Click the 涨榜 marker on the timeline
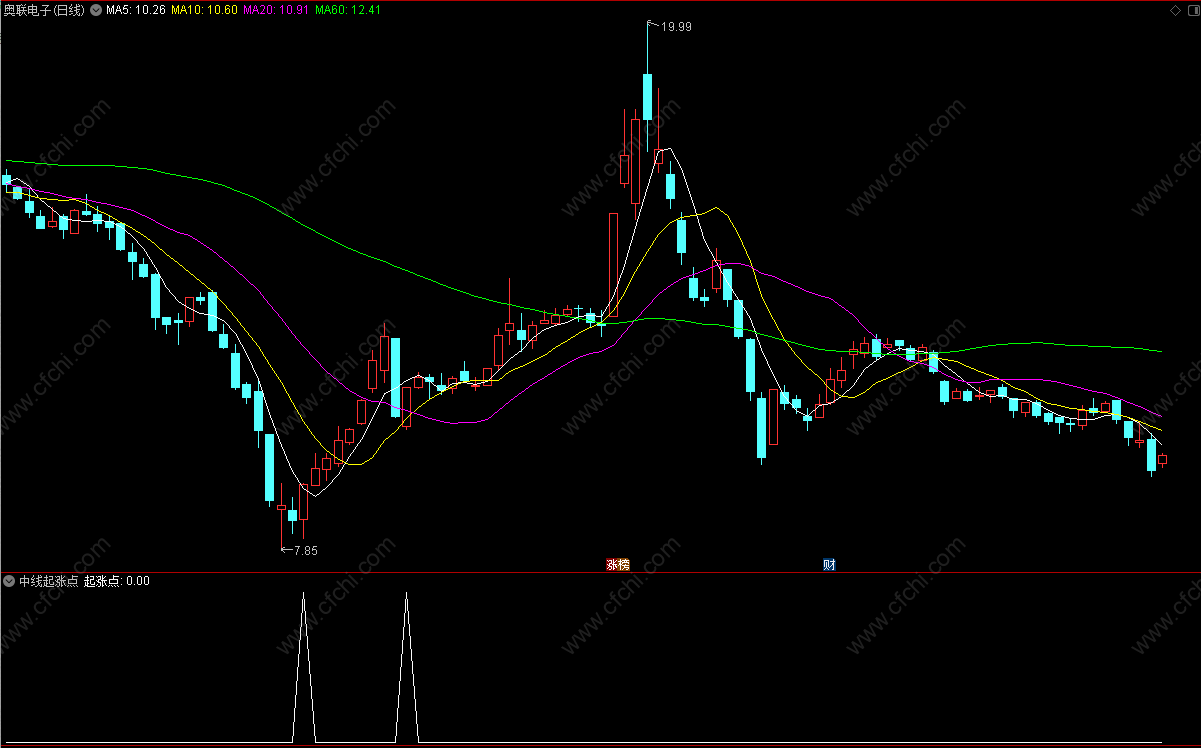 [618, 564]
